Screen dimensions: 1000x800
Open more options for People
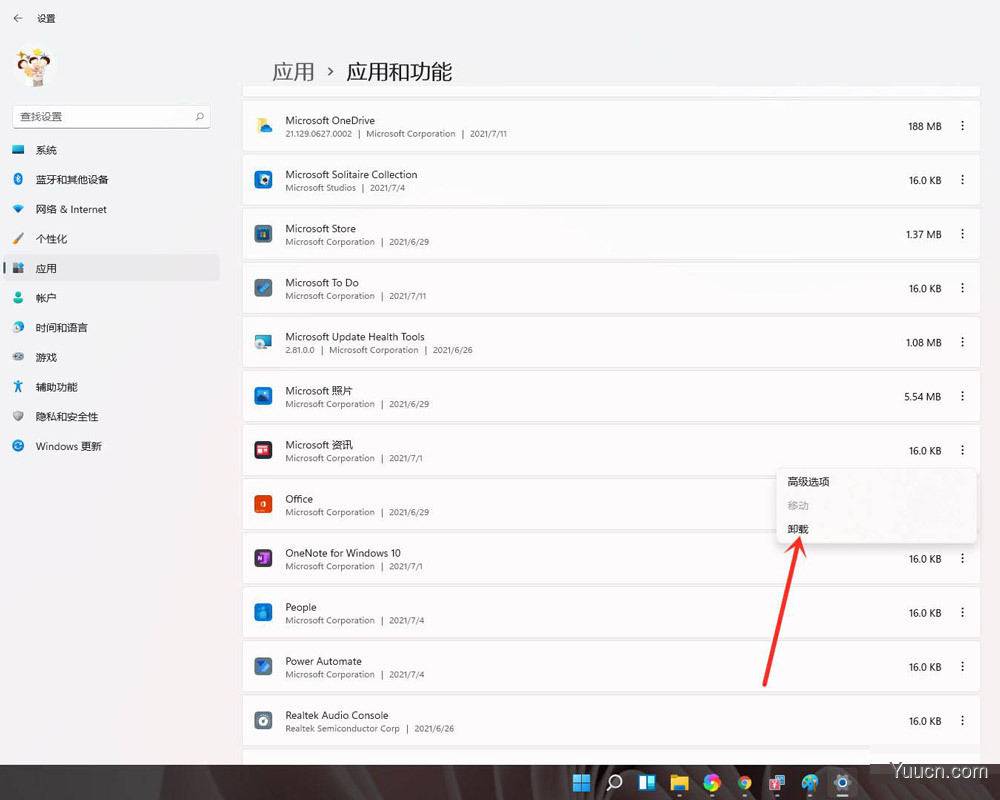coord(962,612)
